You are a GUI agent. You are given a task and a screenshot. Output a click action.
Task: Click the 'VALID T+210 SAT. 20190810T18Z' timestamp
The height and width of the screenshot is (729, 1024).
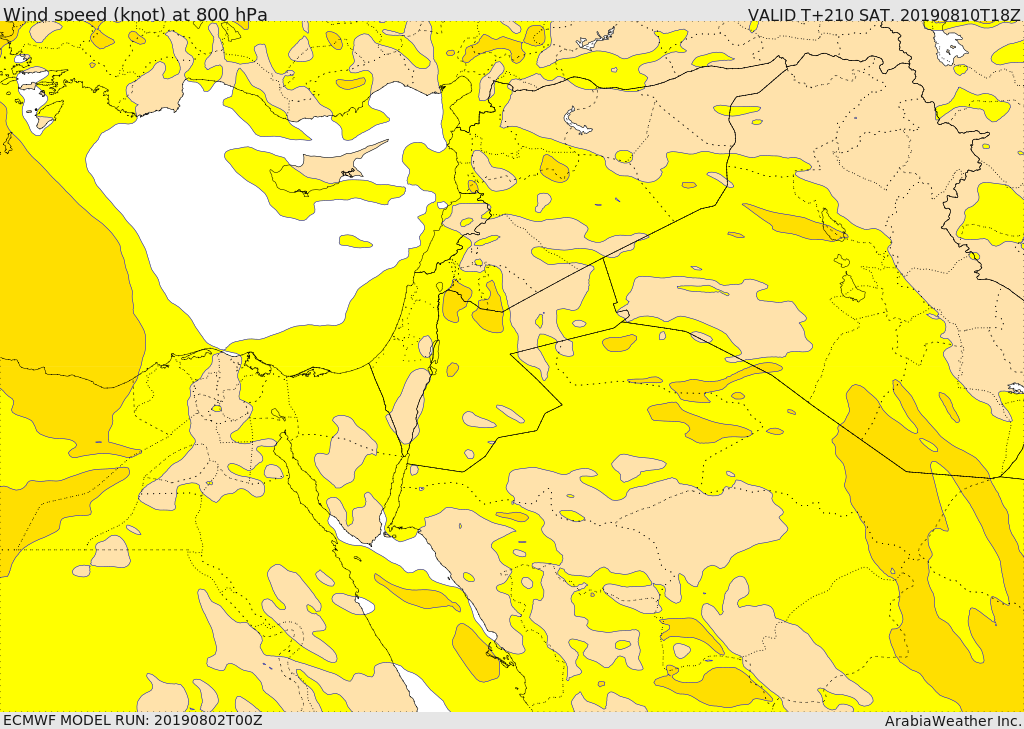point(885,14)
